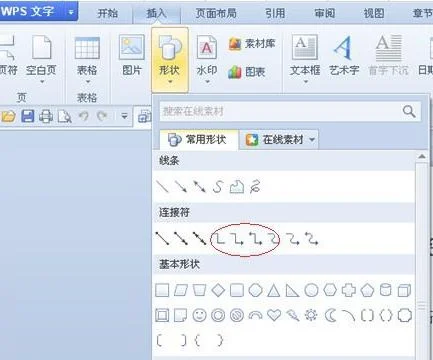This screenshot has width=433, height=360.
Task: Click the 图片 insert picture button
Action: [x=132, y=56]
